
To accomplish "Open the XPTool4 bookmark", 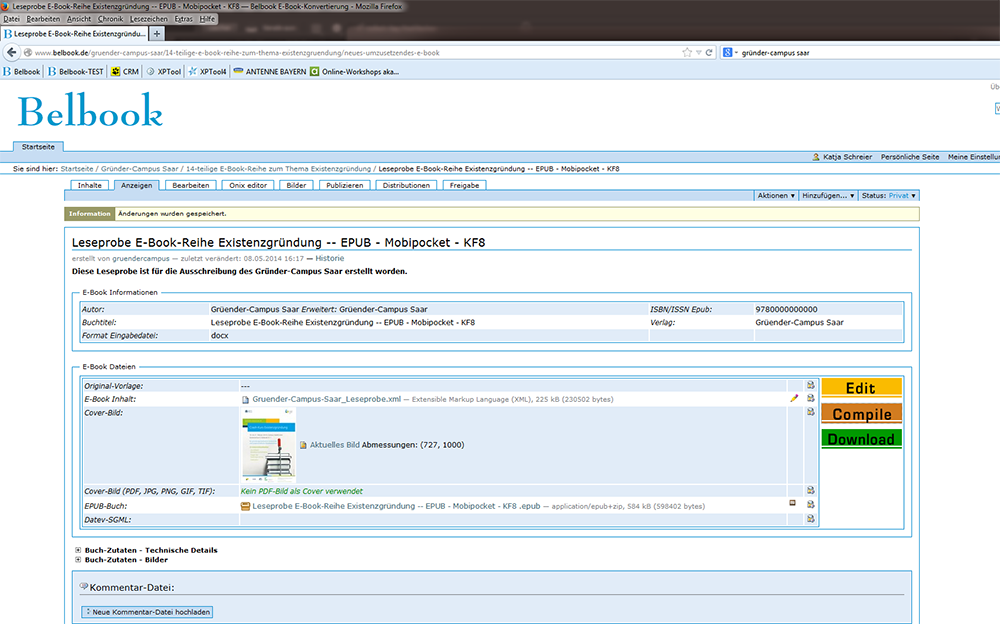I will 207,71.
